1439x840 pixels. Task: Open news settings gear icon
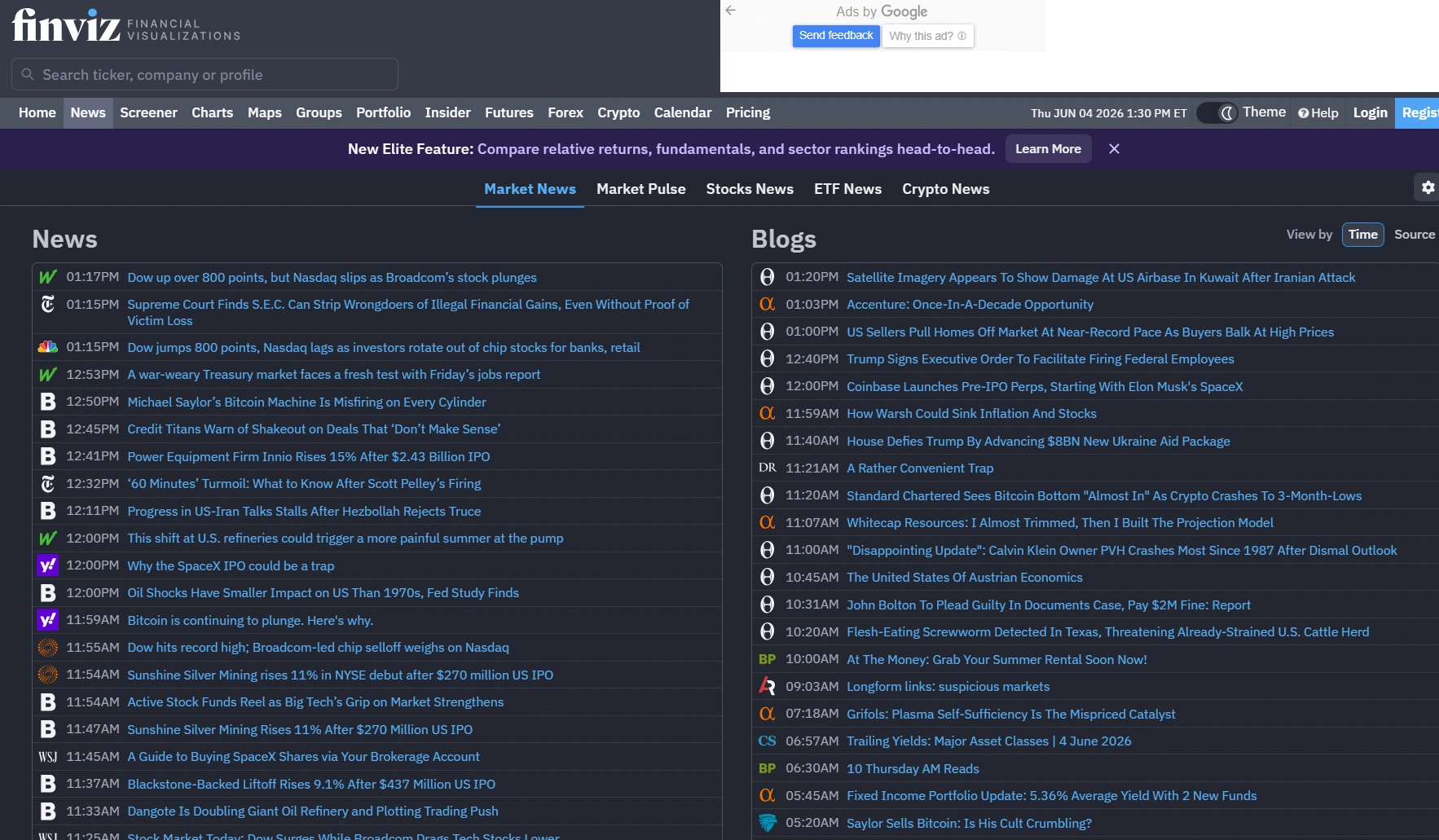pyautogui.click(x=1428, y=187)
